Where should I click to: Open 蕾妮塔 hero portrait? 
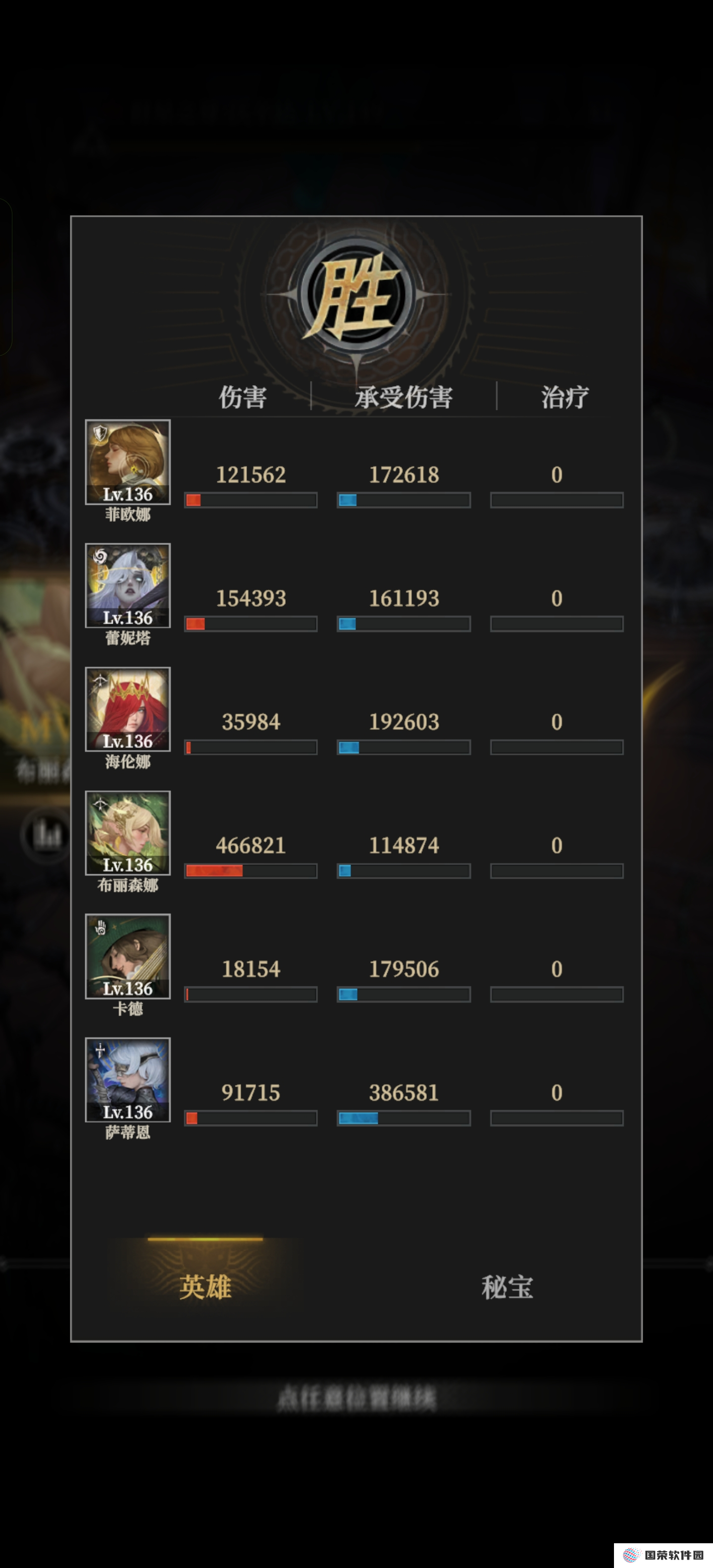[127, 585]
